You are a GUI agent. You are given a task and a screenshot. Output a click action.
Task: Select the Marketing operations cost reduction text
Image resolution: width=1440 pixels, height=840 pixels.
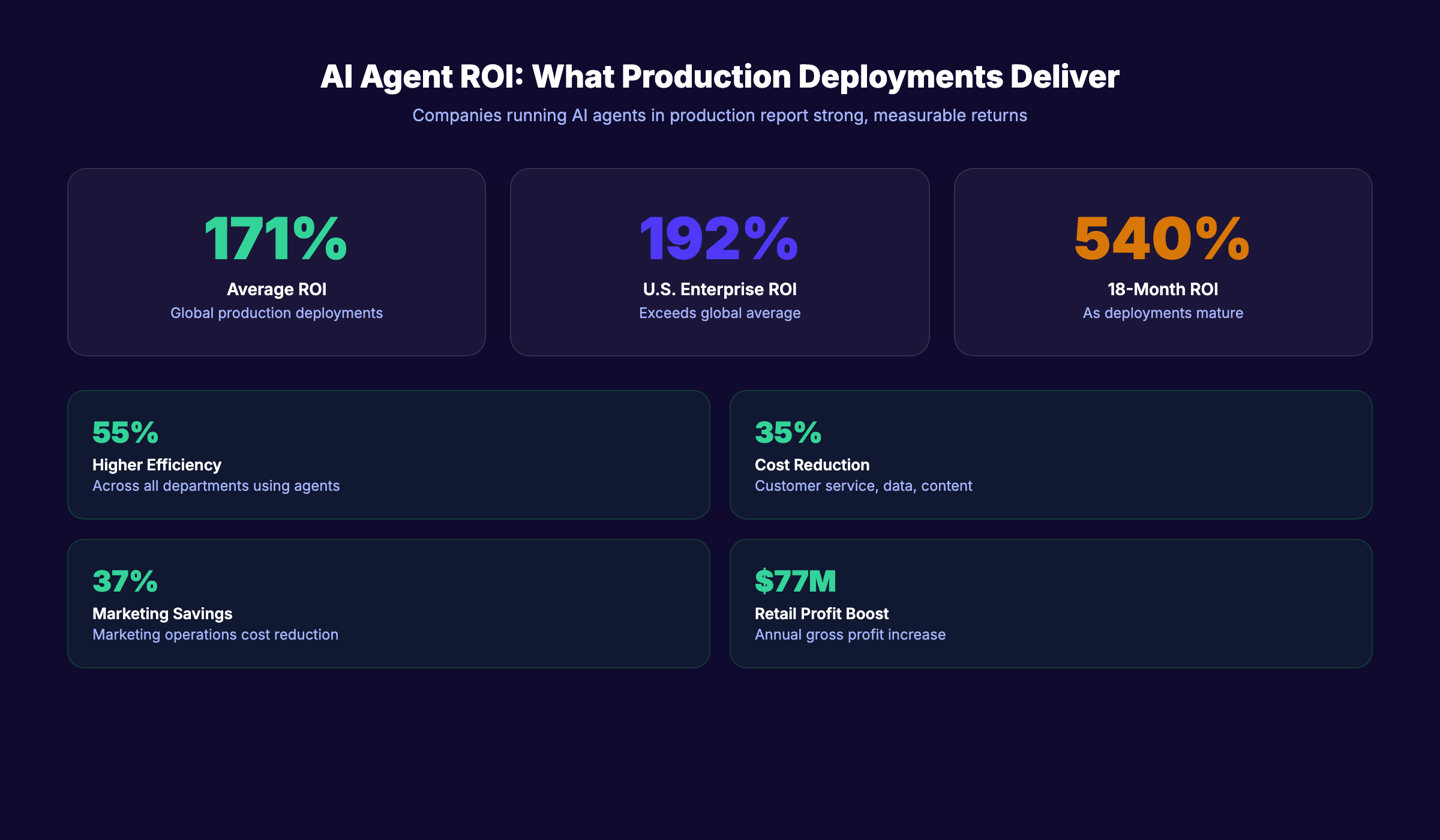(x=215, y=634)
